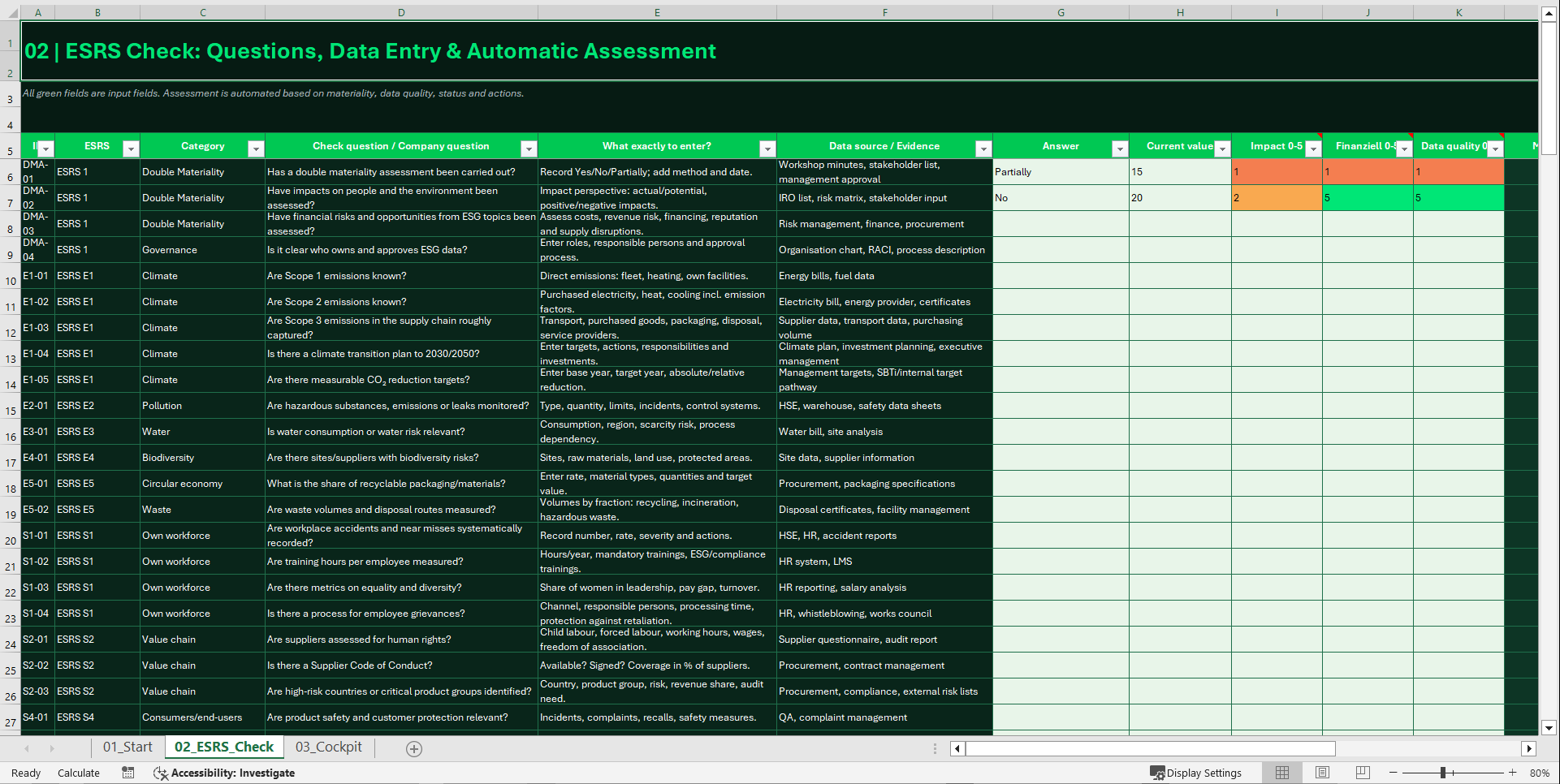Click the Are Scope 1 emissions known? cell
Viewport: 1560px width, 784px height.
[401, 276]
